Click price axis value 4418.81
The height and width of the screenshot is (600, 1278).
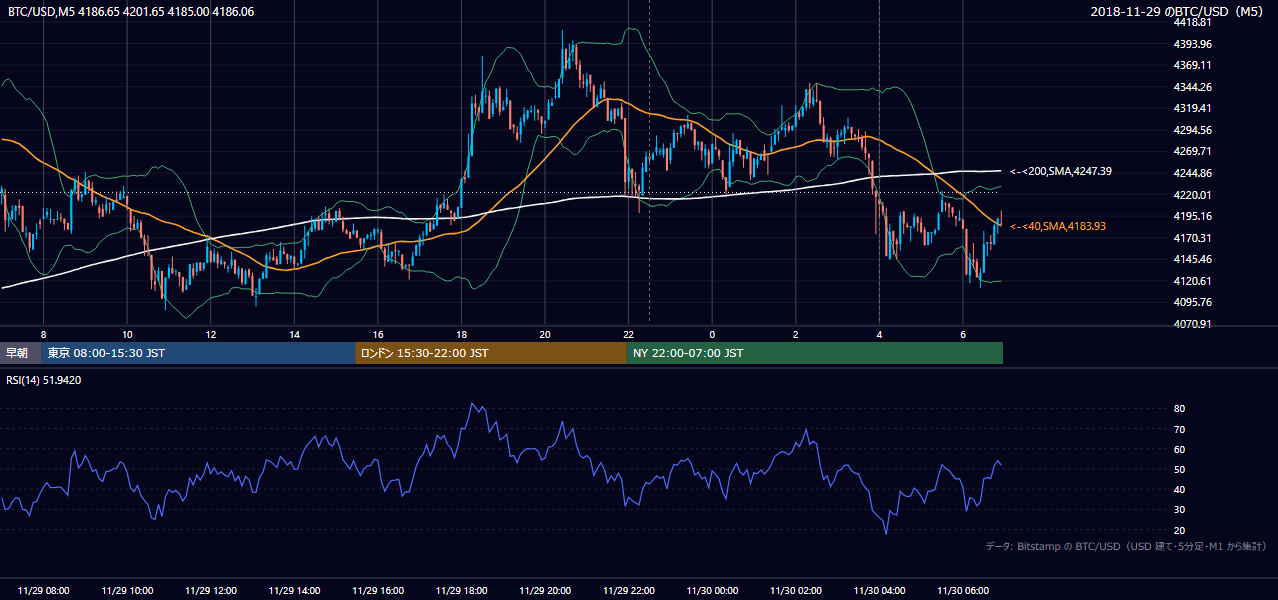click(1193, 22)
